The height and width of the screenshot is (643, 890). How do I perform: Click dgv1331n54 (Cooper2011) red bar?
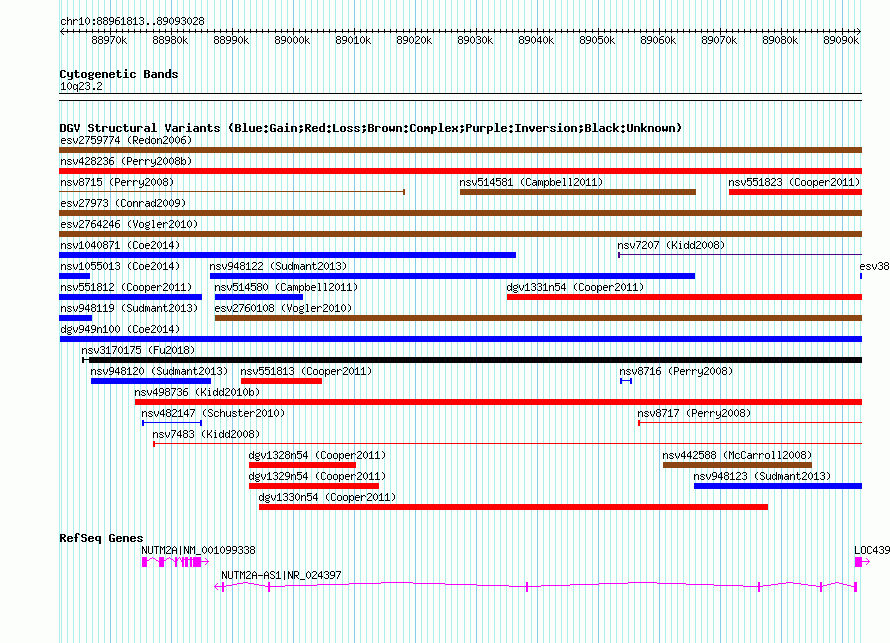(685, 297)
